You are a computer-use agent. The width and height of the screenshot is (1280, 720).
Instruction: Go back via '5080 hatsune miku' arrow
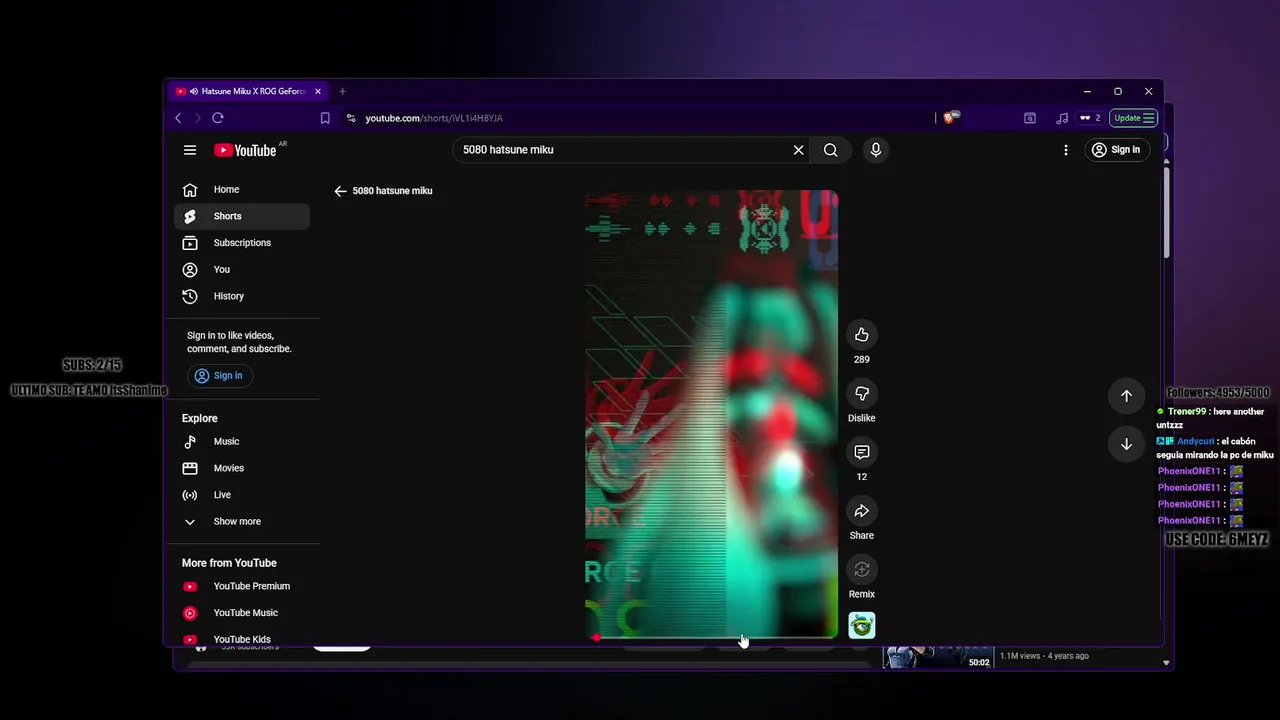tap(340, 191)
